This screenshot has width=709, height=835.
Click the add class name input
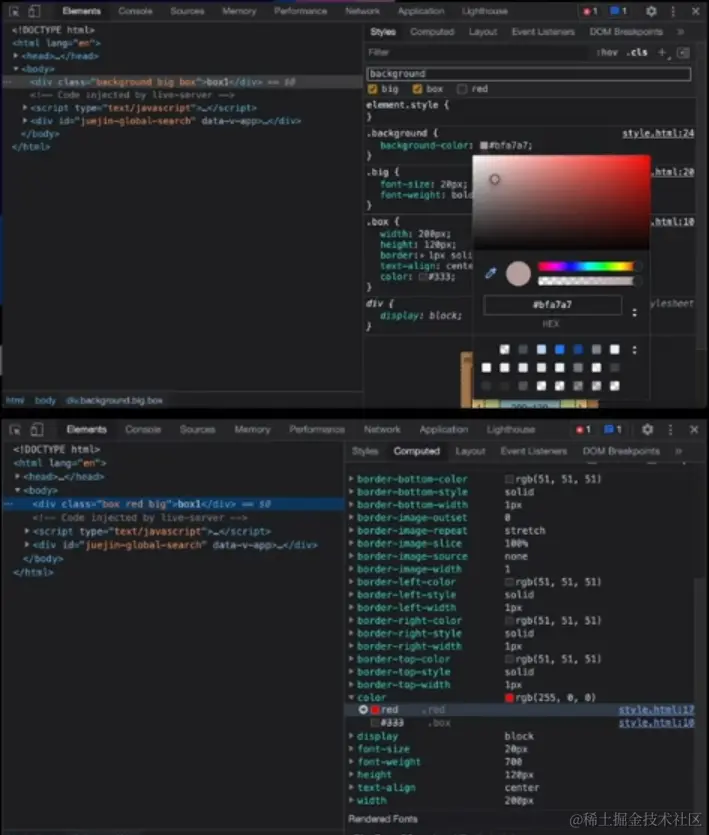[x=529, y=73]
